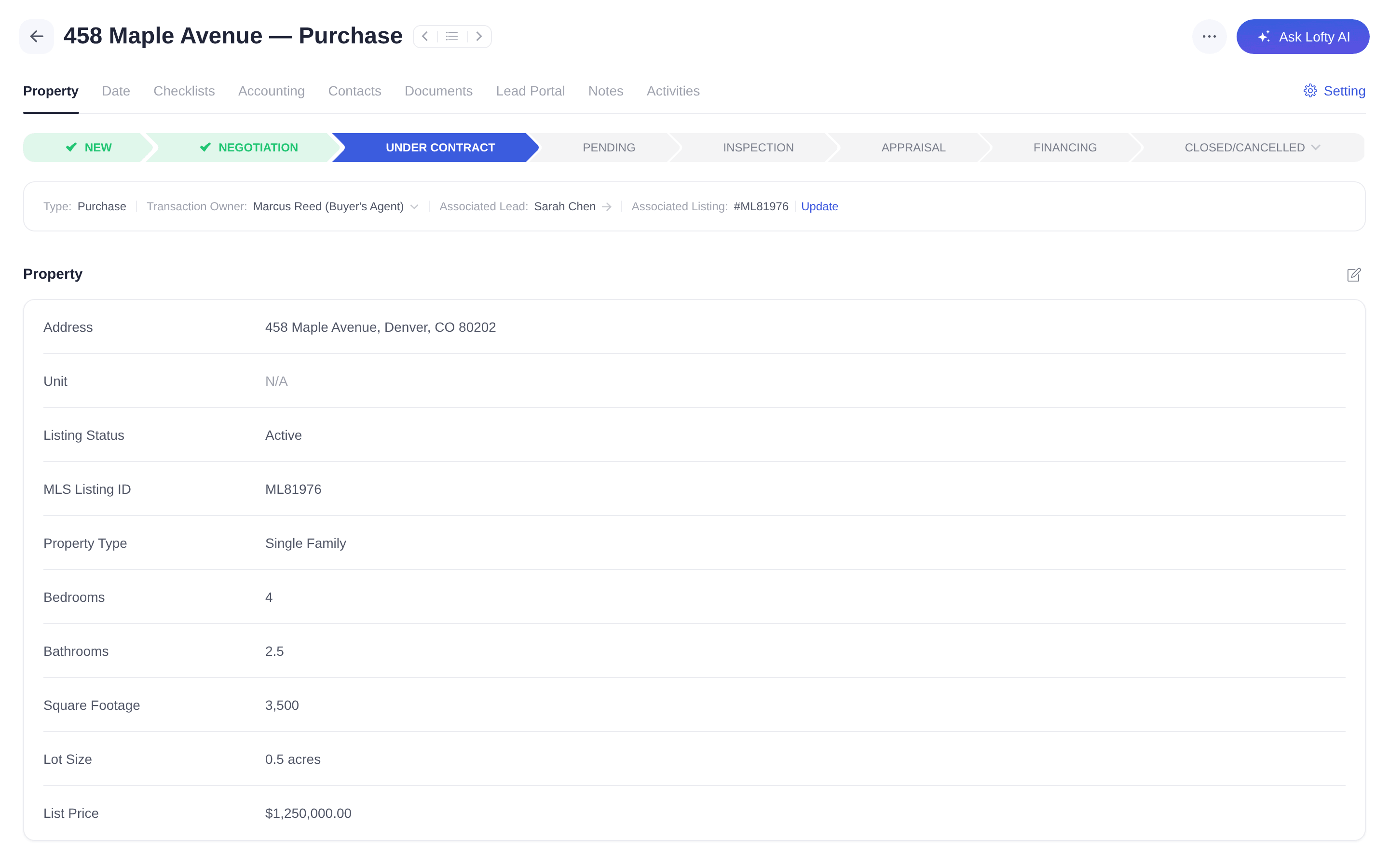This screenshot has width=1389, height=868.
Task: Expand the Closed/Cancelled stage dropdown
Action: 1316,148
